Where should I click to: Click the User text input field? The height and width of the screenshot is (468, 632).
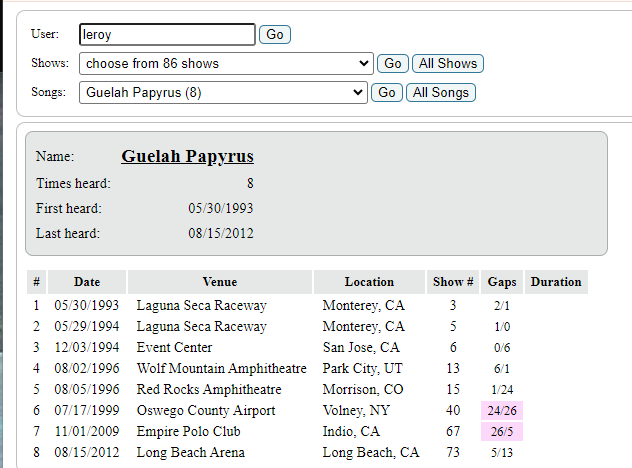pos(167,34)
